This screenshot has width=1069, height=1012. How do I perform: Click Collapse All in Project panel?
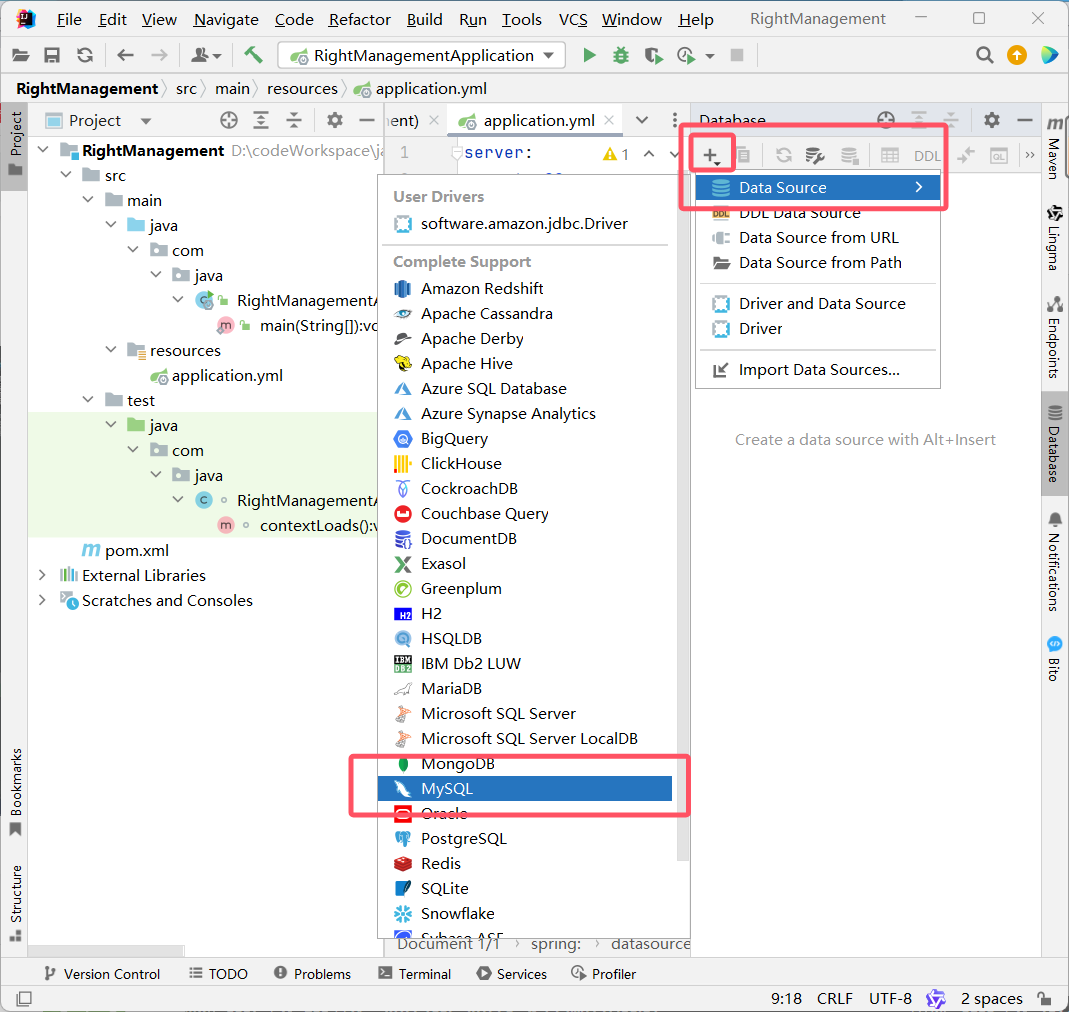coord(294,121)
